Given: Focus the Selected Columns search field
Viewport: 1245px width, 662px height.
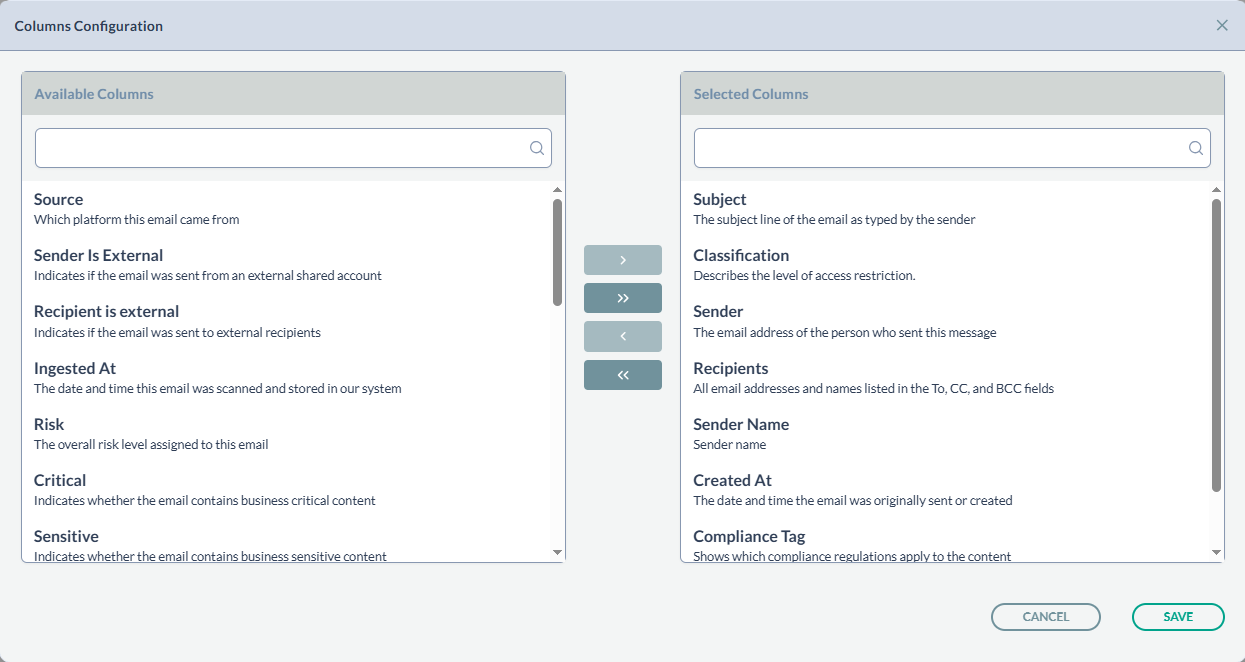Looking at the screenshot, I should click(940, 148).
